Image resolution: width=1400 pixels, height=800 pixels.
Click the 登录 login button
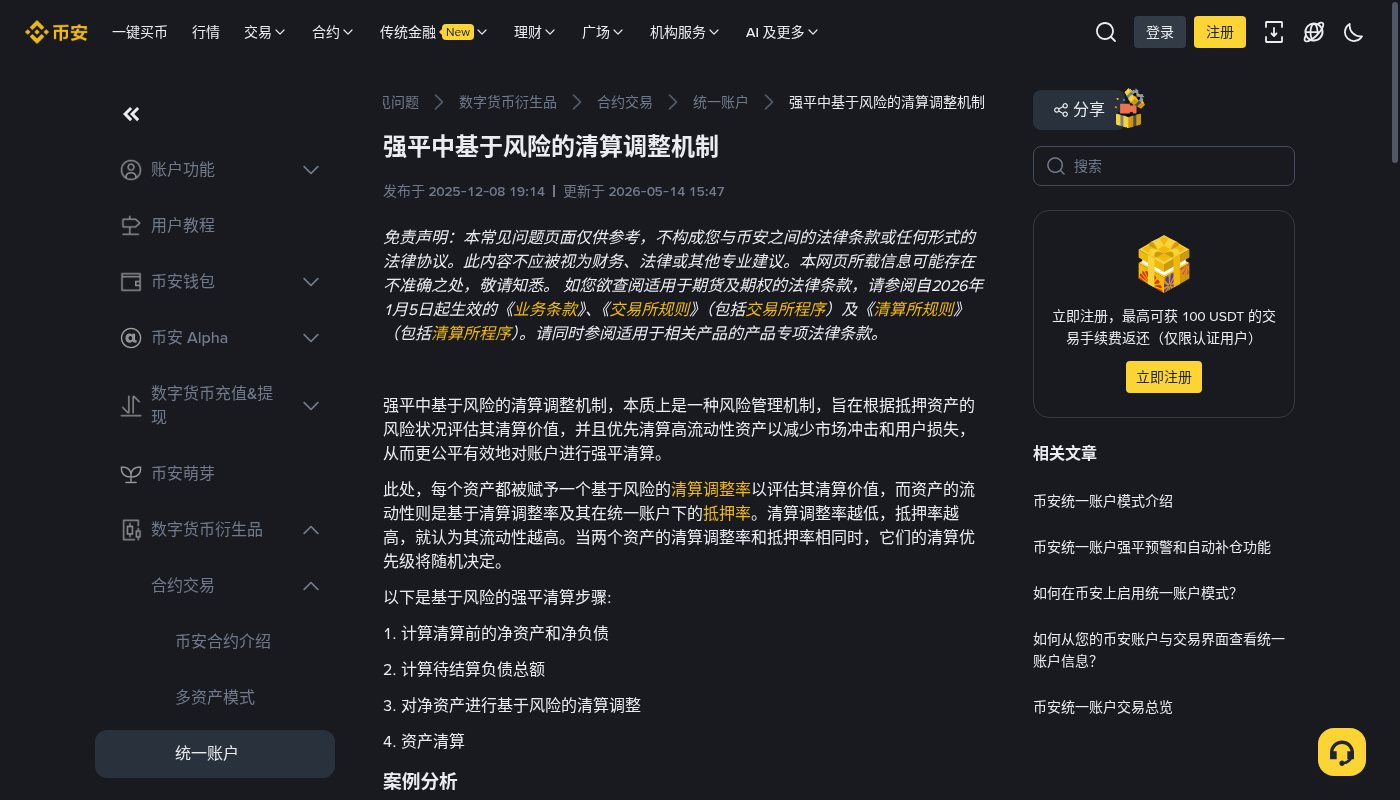1160,32
